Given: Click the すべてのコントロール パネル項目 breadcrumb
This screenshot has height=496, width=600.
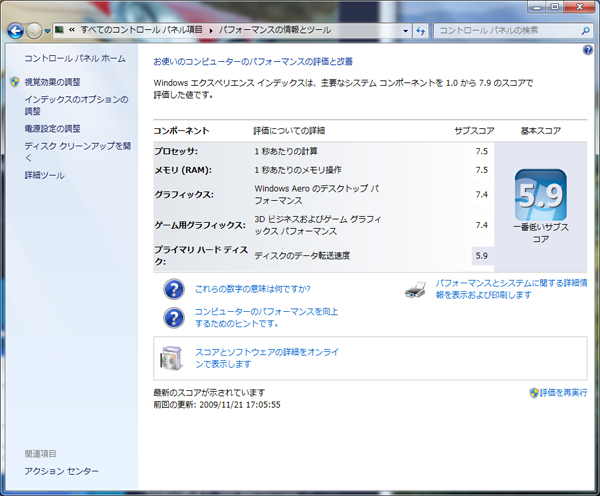Looking at the screenshot, I should point(141,29).
